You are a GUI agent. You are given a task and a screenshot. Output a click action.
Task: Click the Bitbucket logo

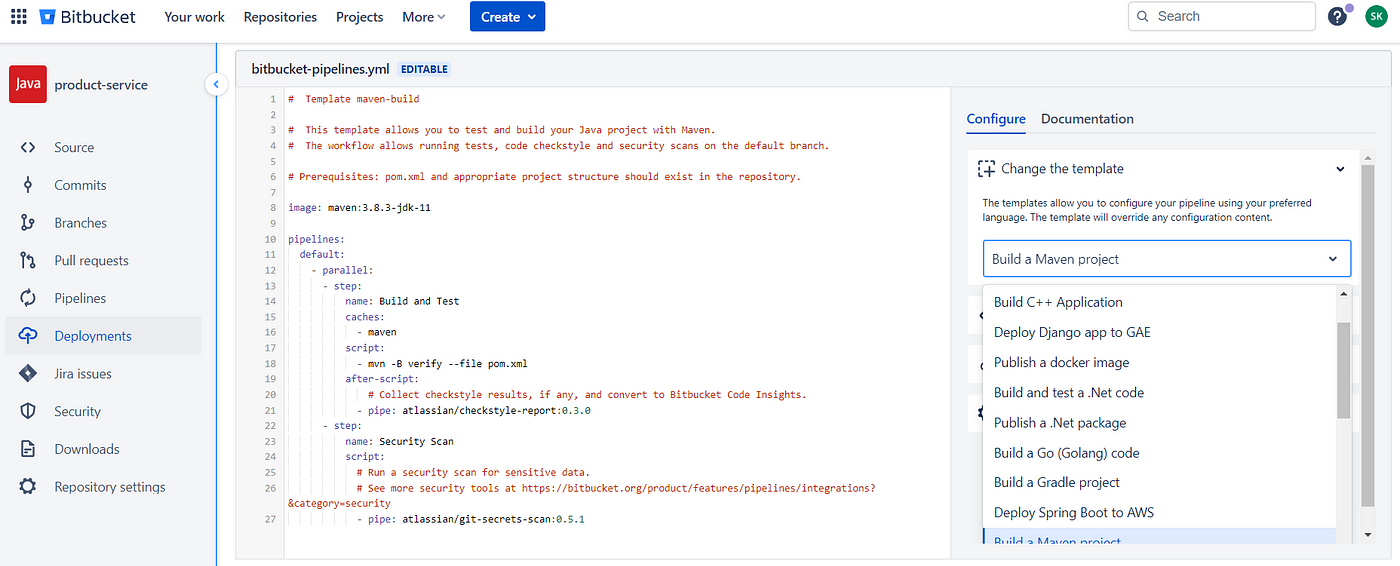pos(88,17)
